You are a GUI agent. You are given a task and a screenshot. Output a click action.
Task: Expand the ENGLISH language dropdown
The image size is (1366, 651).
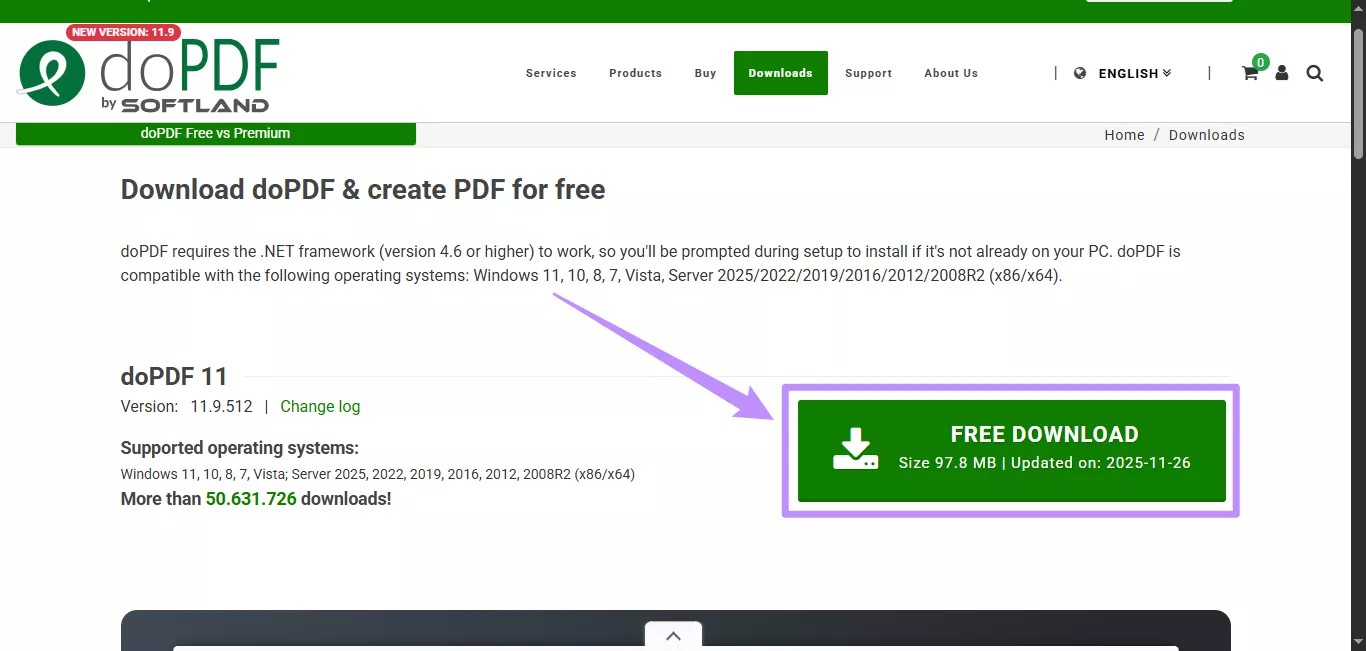(x=1135, y=73)
